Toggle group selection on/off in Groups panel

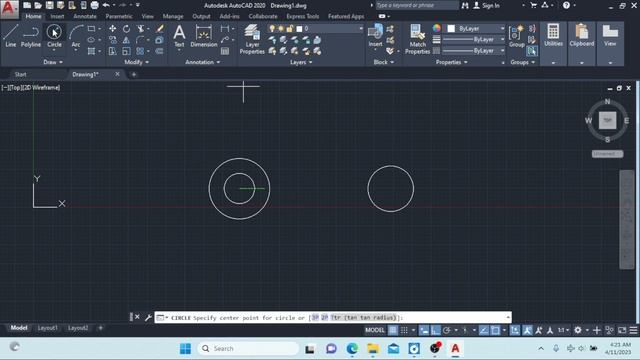(x=531, y=51)
